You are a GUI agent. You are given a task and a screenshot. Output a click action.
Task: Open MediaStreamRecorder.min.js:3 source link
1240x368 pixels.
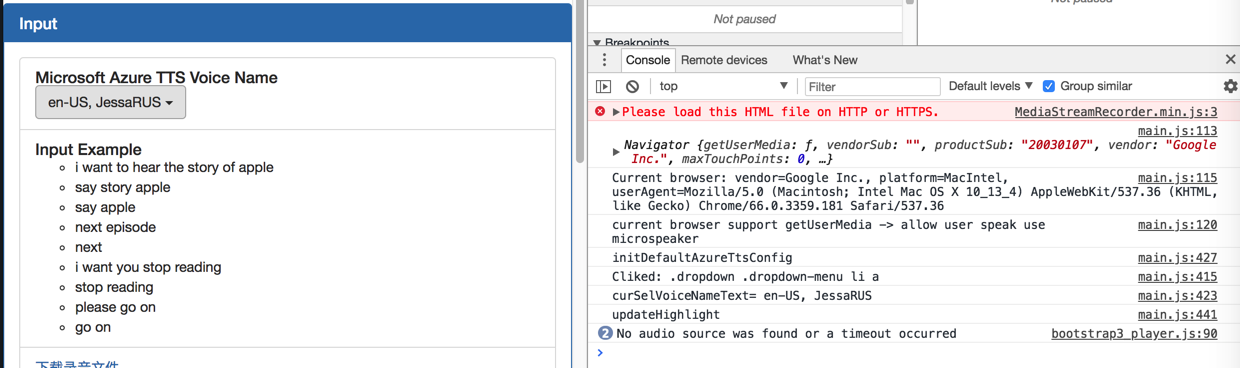click(x=1116, y=112)
